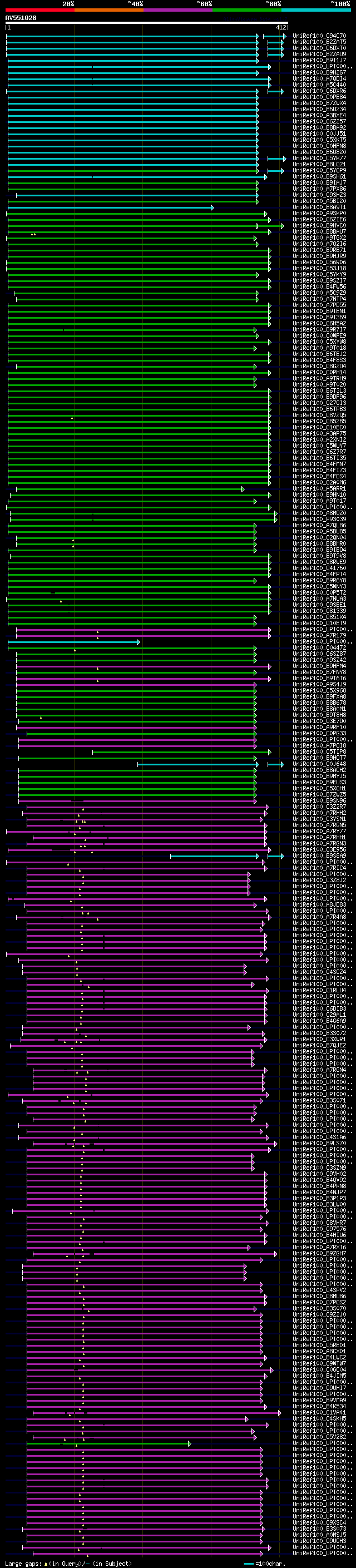Select hit label UniRef100_C5YK77
The image size is (356, 1568).
click(319, 159)
